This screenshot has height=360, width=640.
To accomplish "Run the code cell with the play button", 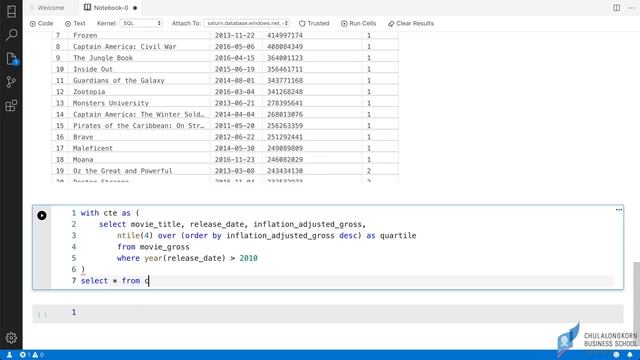I will (x=42, y=215).
